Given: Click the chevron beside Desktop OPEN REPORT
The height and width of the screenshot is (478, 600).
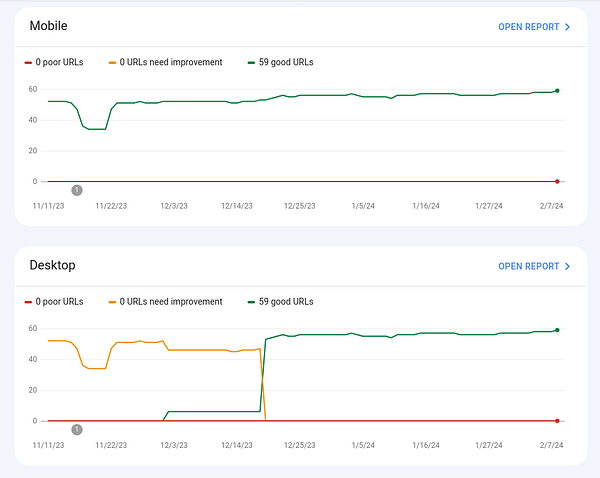Looking at the screenshot, I should [x=568, y=266].
